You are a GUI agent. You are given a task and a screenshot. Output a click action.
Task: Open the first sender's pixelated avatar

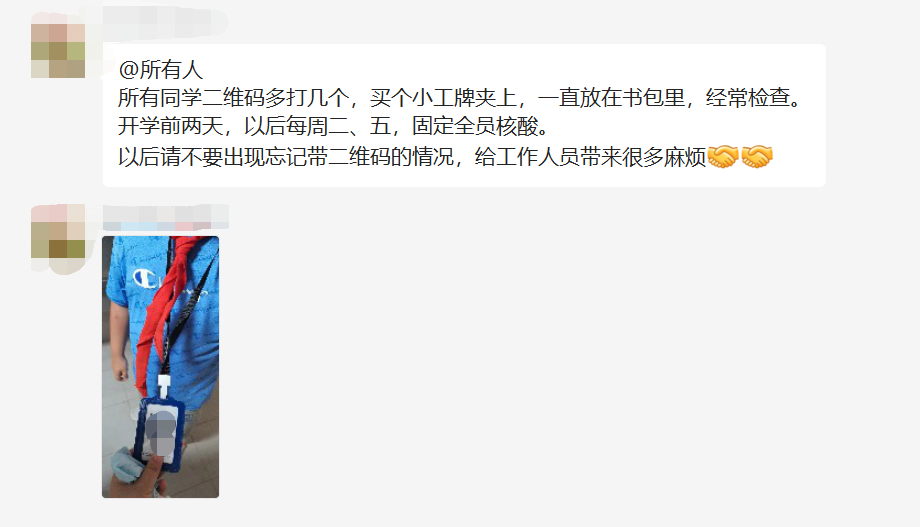pyautogui.click(x=58, y=50)
